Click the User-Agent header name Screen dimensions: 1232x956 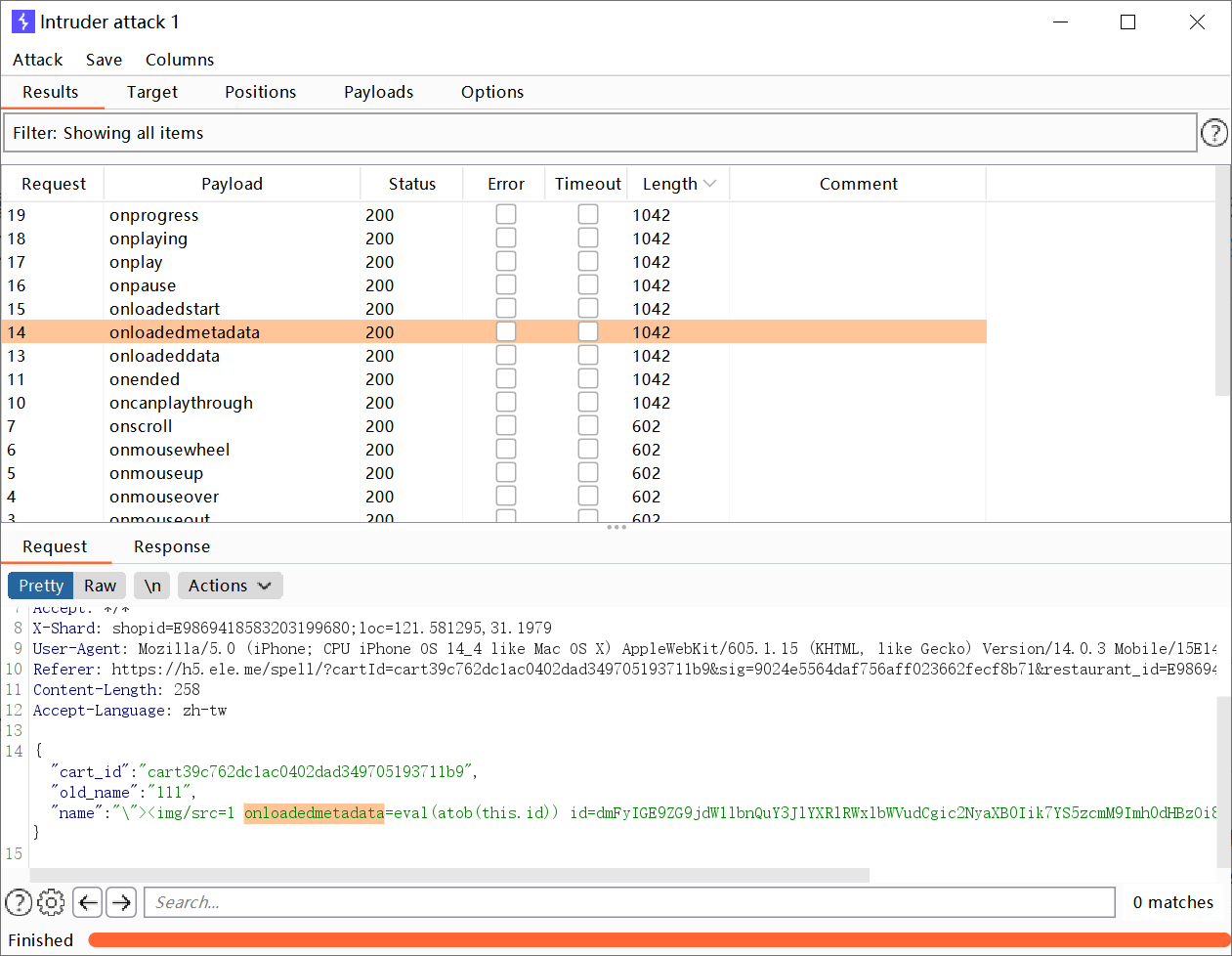click(78, 649)
